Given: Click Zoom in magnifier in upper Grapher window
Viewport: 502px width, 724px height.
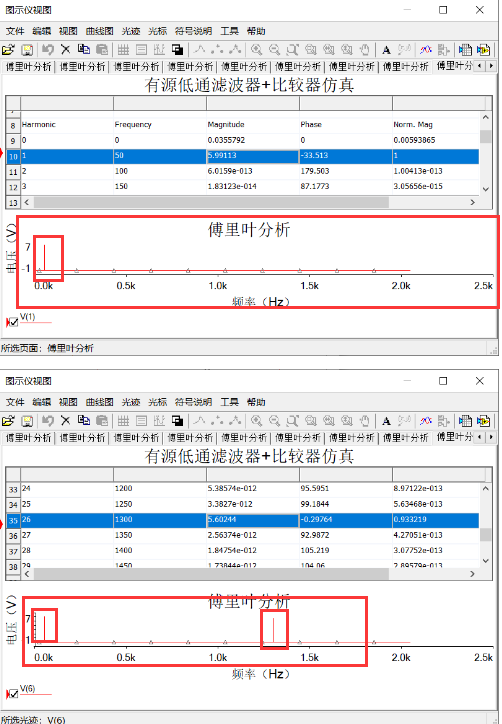Looking at the screenshot, I should point(256,49).
